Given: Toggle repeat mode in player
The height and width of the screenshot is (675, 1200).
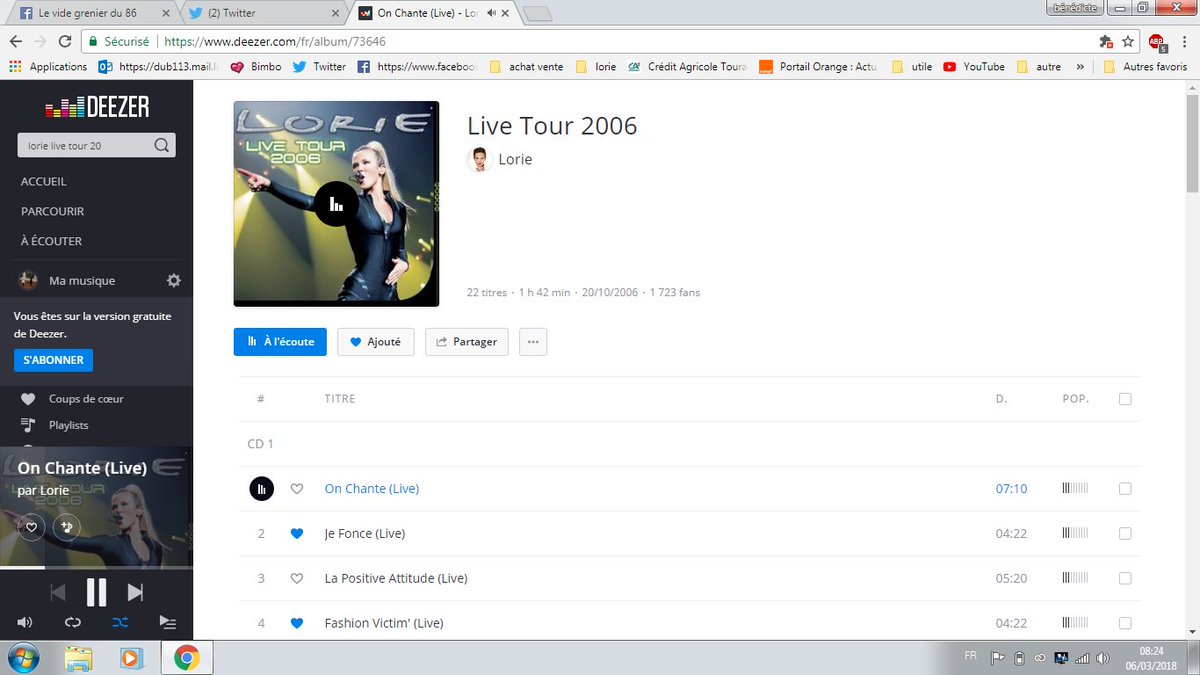Looking at the screenshot, I should click(72, 622).
